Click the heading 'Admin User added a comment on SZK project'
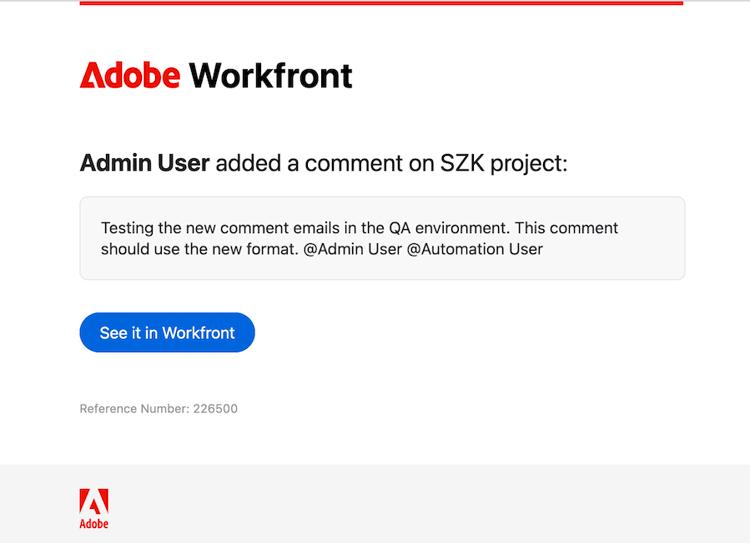Viewport: 750px width, 543px height. tap(323, 163)
